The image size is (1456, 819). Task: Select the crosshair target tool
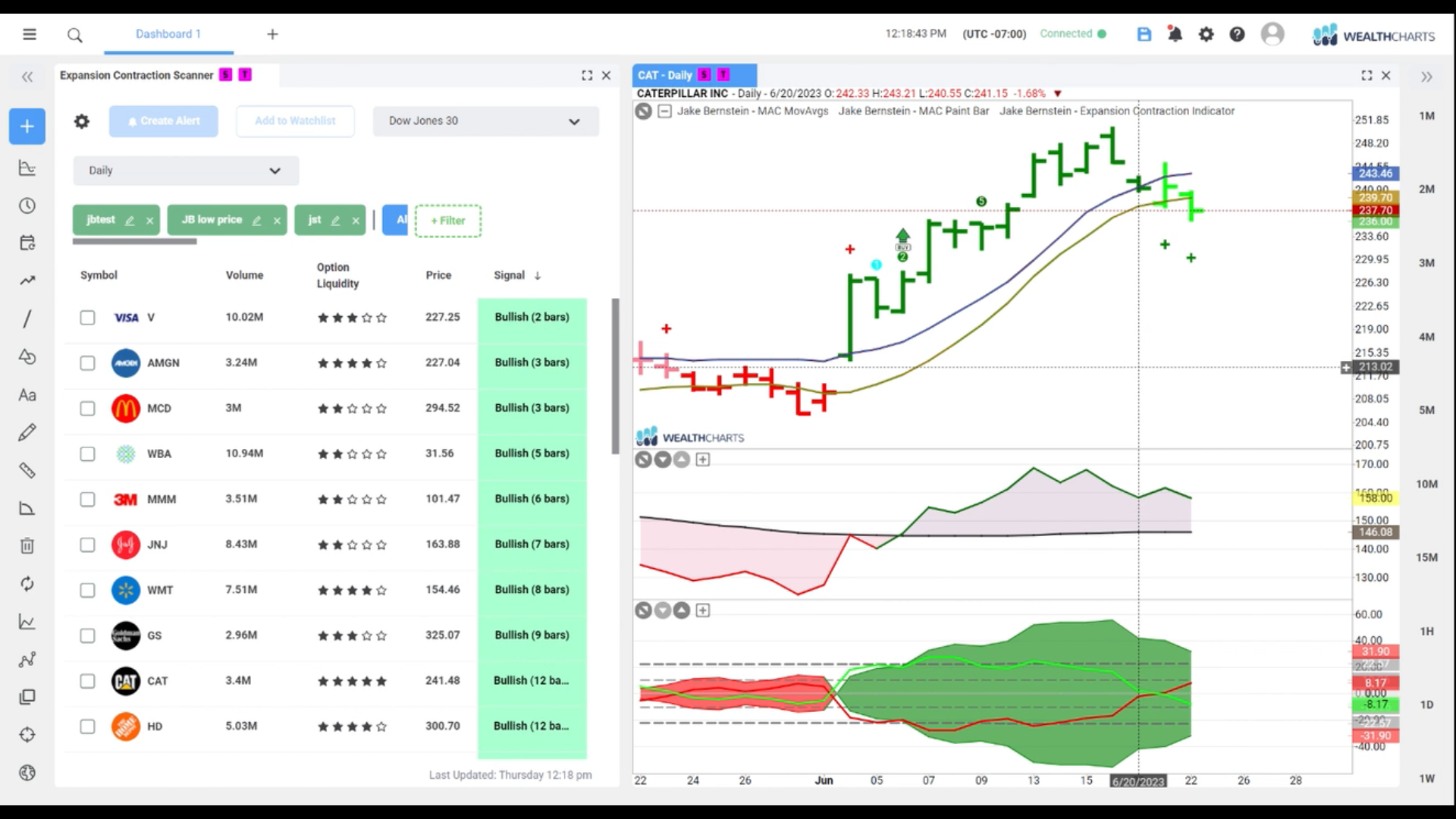point(27,735)
